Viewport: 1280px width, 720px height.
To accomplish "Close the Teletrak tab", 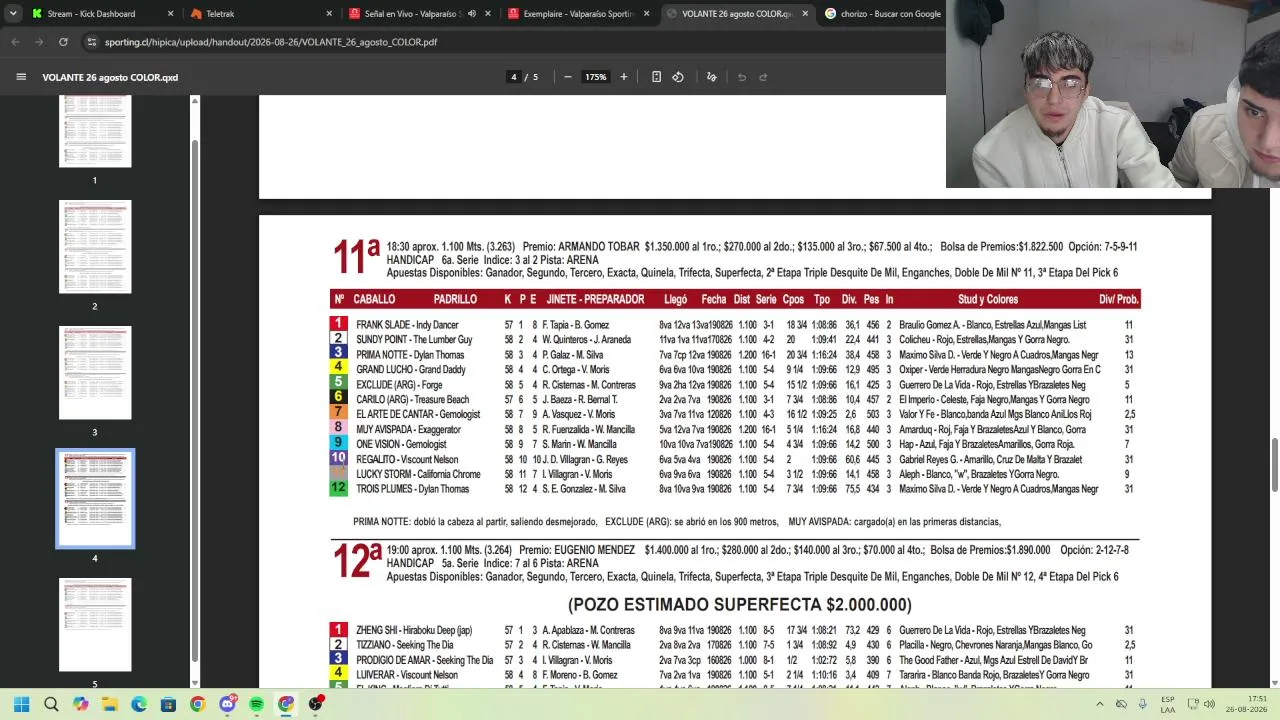I will [329, 14].
